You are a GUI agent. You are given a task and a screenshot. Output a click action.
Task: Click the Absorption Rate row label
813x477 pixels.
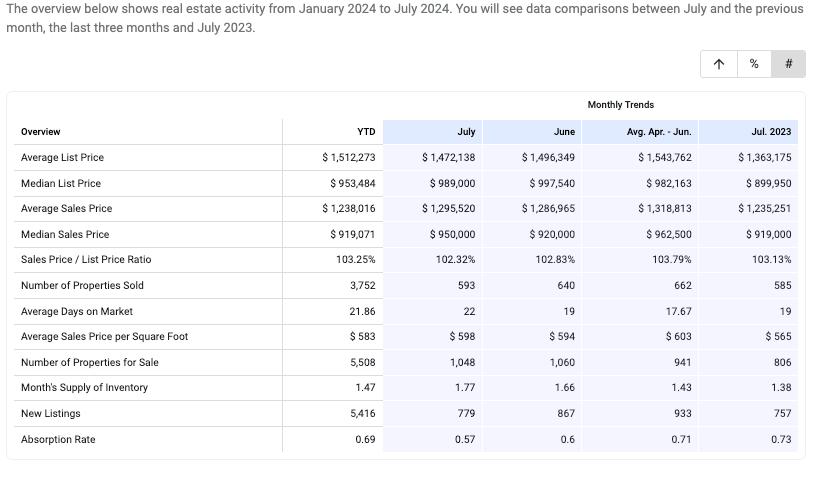58,440
